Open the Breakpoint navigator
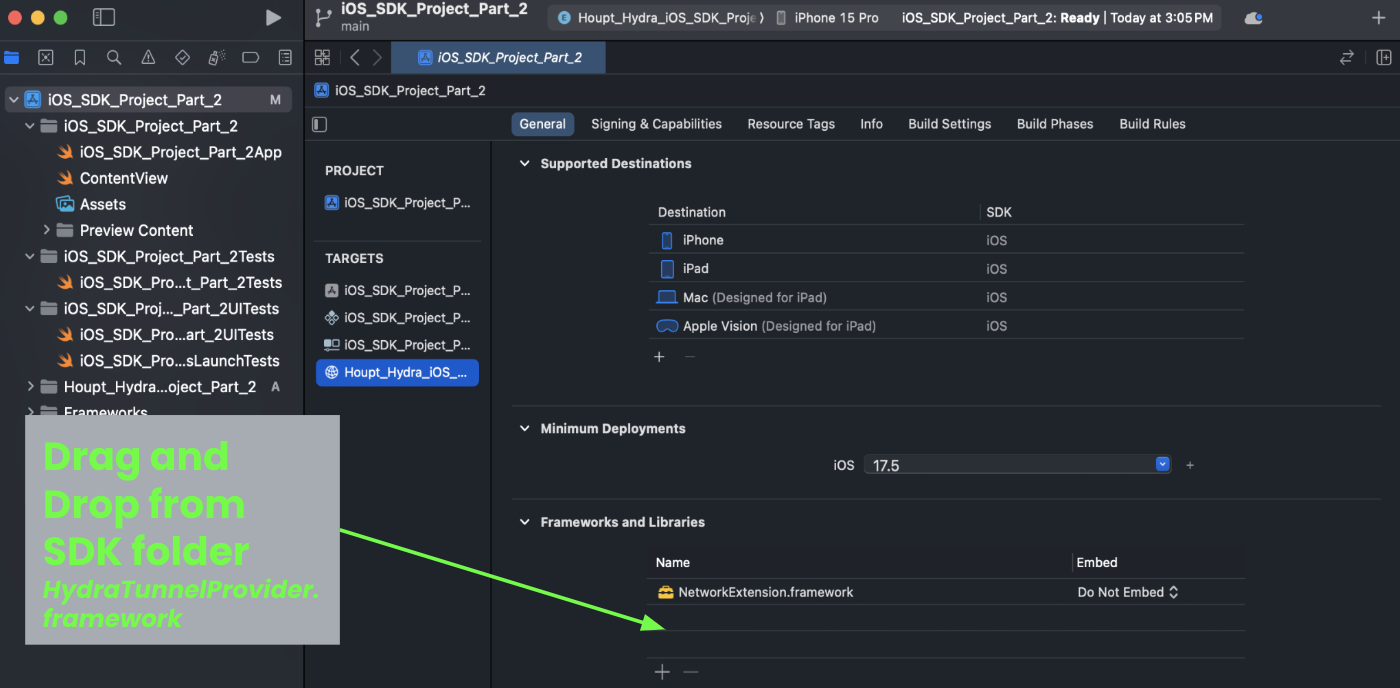The width and height of the screenshot is (1400, 688). coord(251,57)
